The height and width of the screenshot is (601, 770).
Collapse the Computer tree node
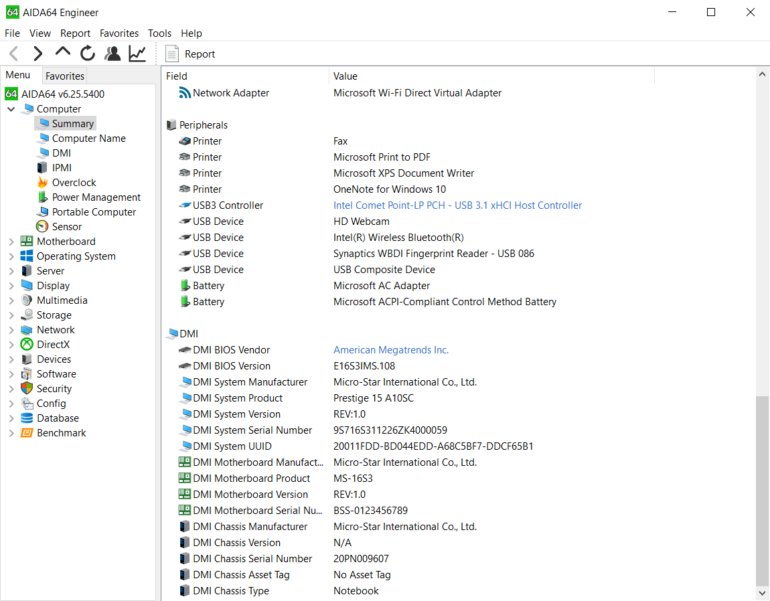(x=11, y=109)
